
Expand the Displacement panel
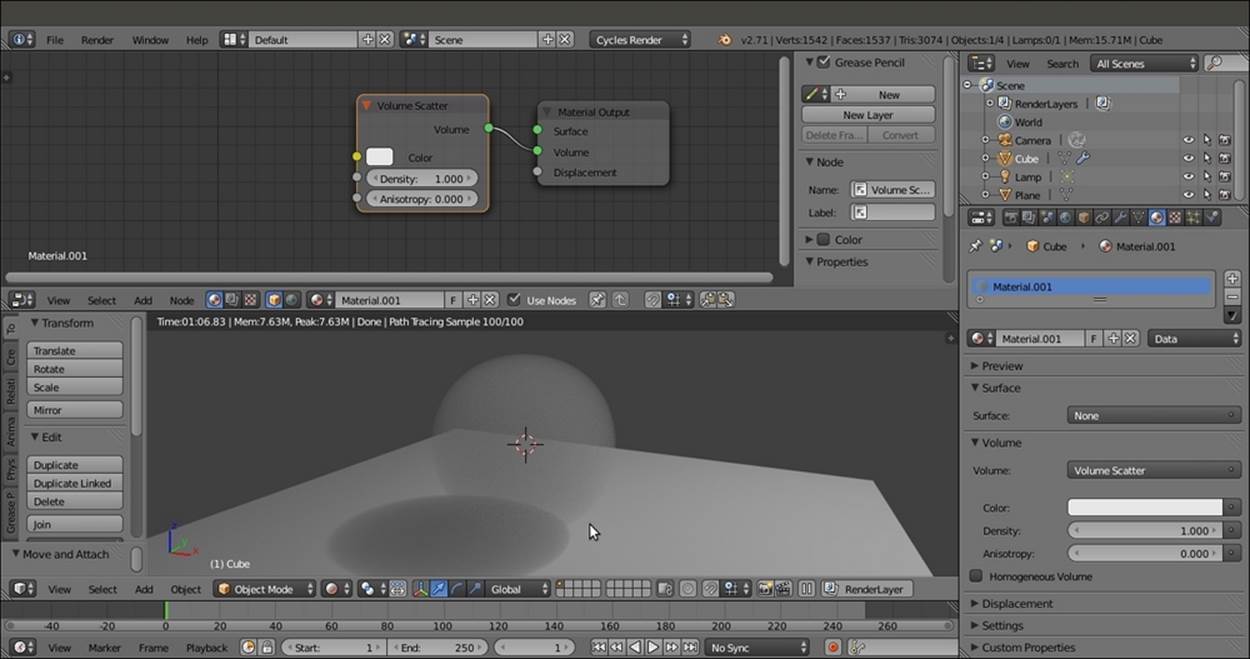pos(1017,604)
